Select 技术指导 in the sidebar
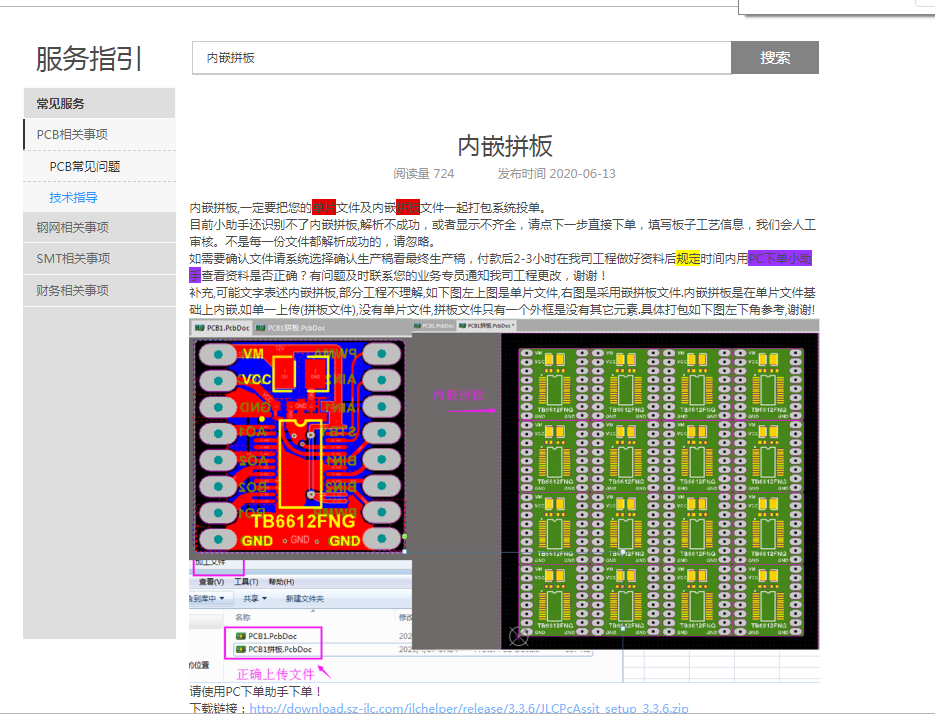 [73, 198]
